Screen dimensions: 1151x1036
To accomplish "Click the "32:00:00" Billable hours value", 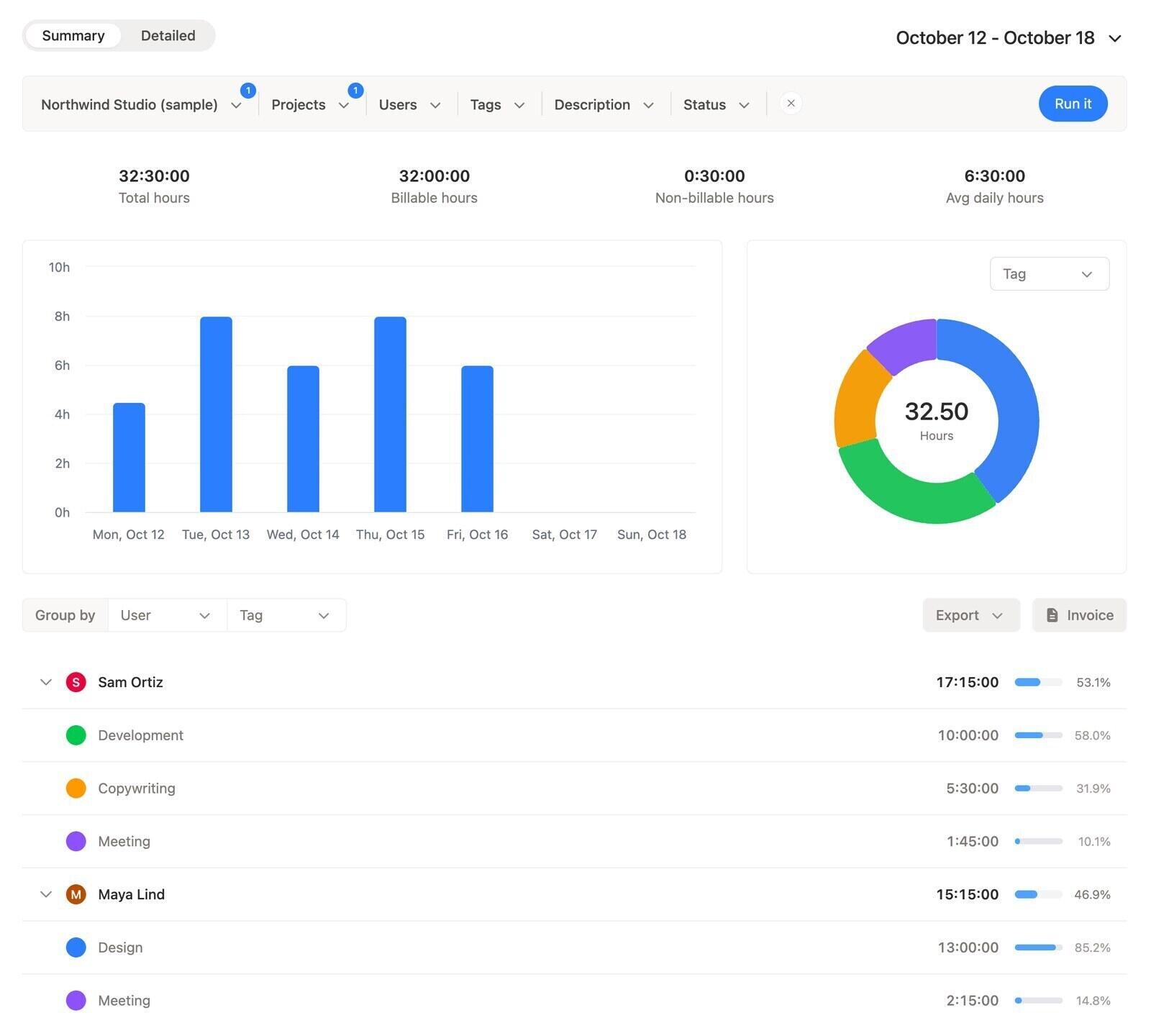I will tap(434, 176).
